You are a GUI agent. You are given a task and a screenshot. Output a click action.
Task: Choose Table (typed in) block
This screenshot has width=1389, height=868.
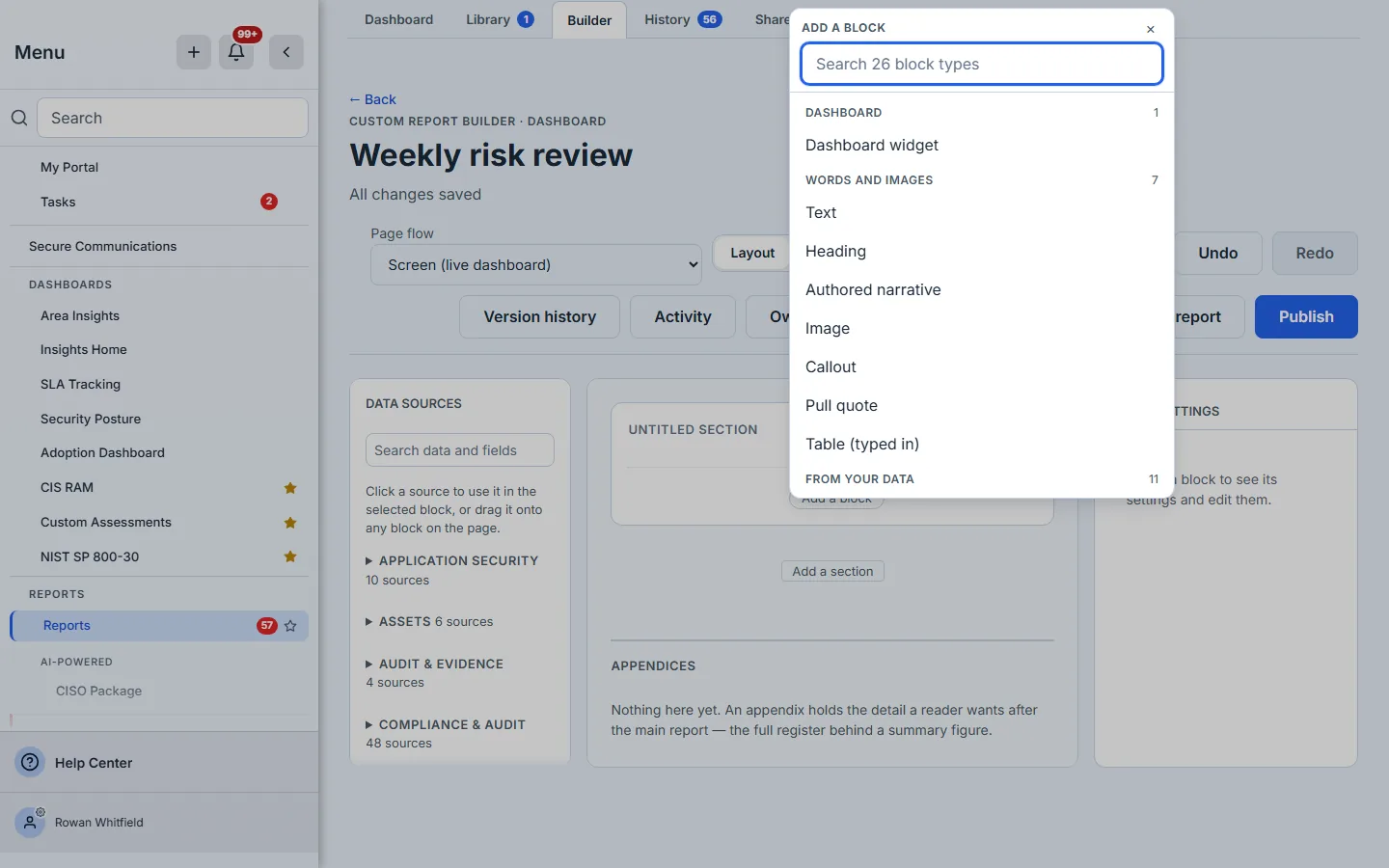click(982, 445)
